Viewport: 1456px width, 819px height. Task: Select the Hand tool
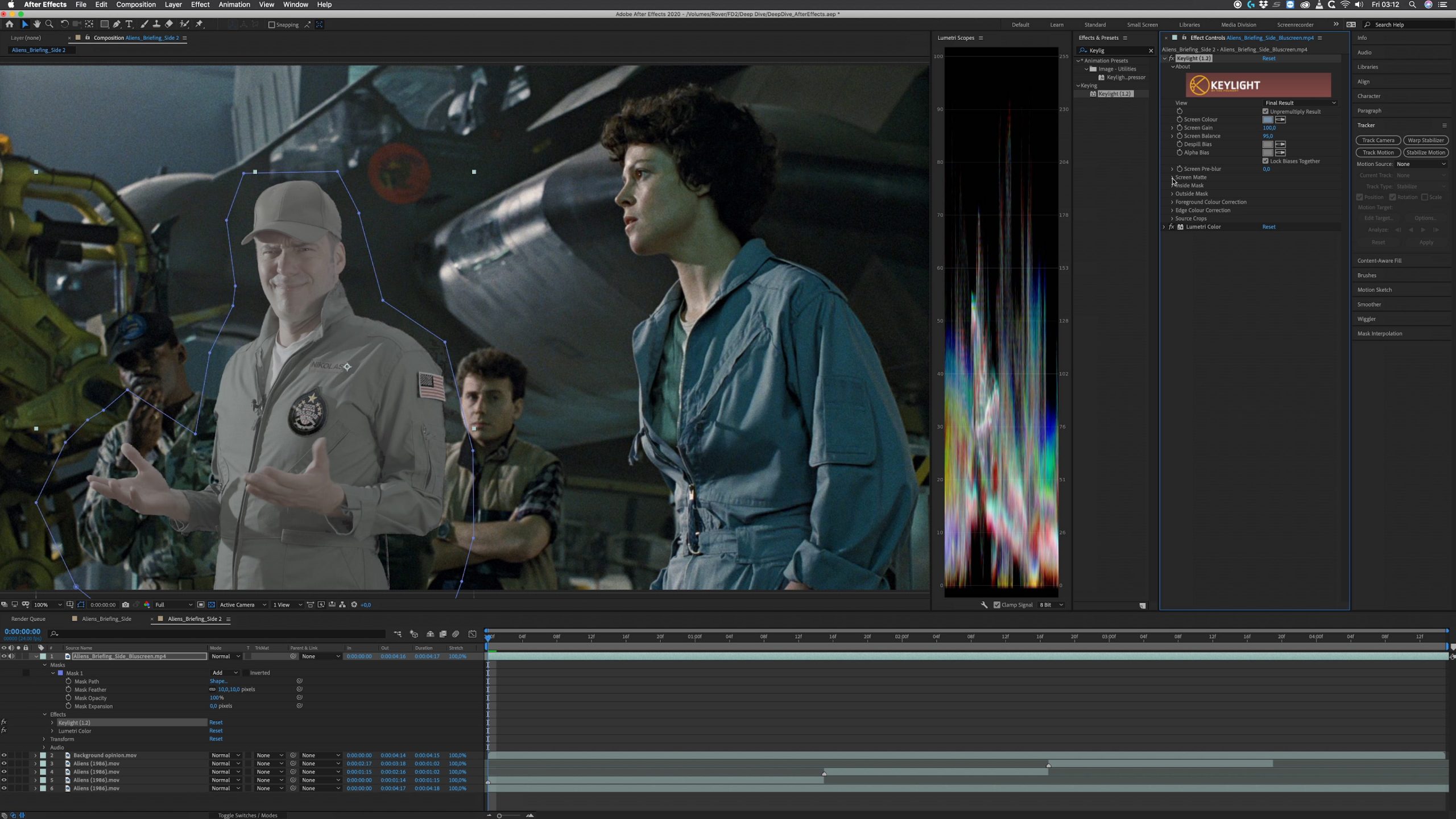coord(37,24)
